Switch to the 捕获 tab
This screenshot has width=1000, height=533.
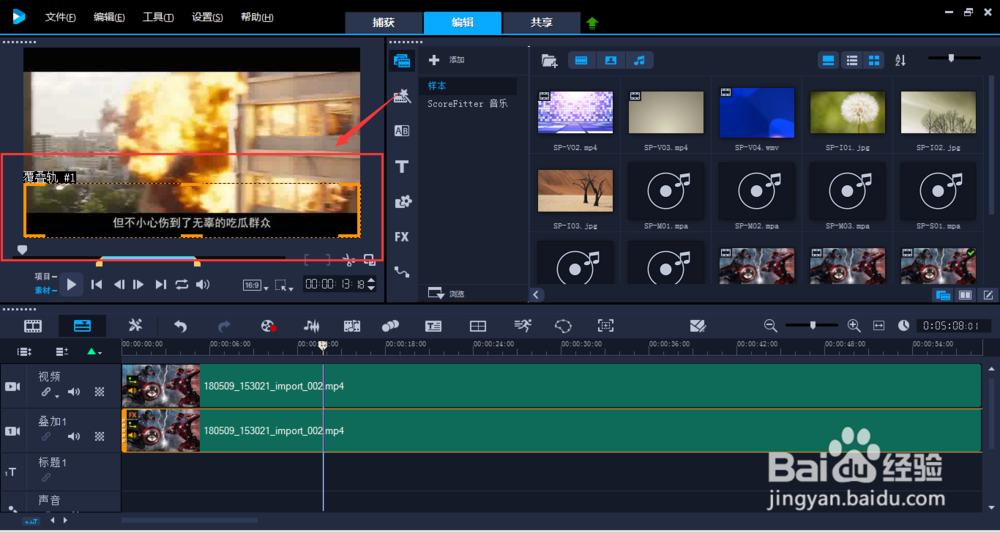click(384, 22)
